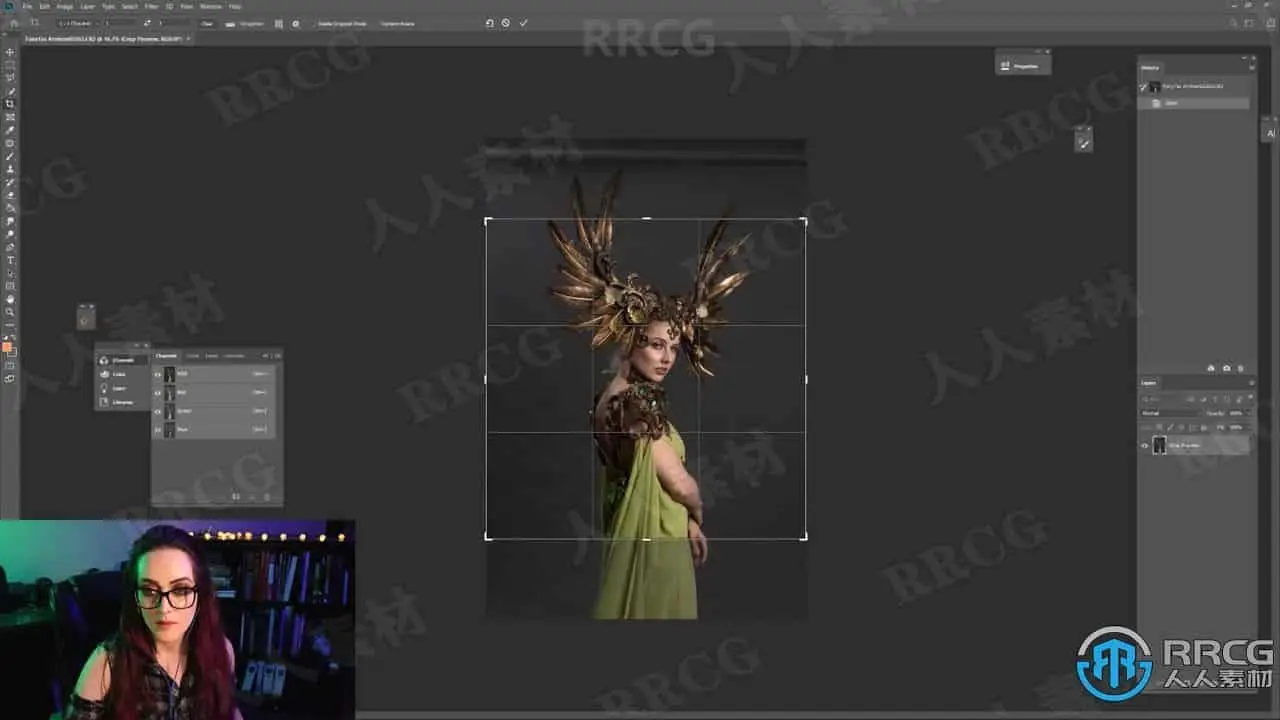Toggle visibility of the Crop Preview layer
This screenshot has height=720, width=1280.
coord(1145,446)
